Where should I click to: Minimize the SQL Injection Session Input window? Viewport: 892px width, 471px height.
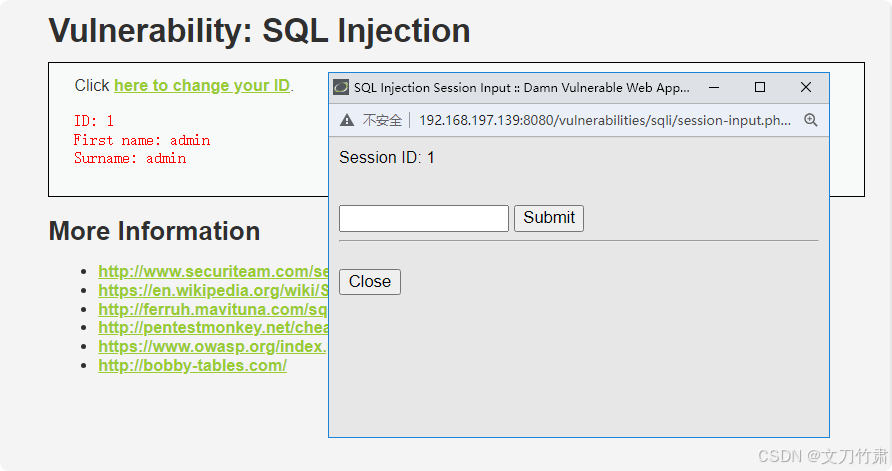714,88
